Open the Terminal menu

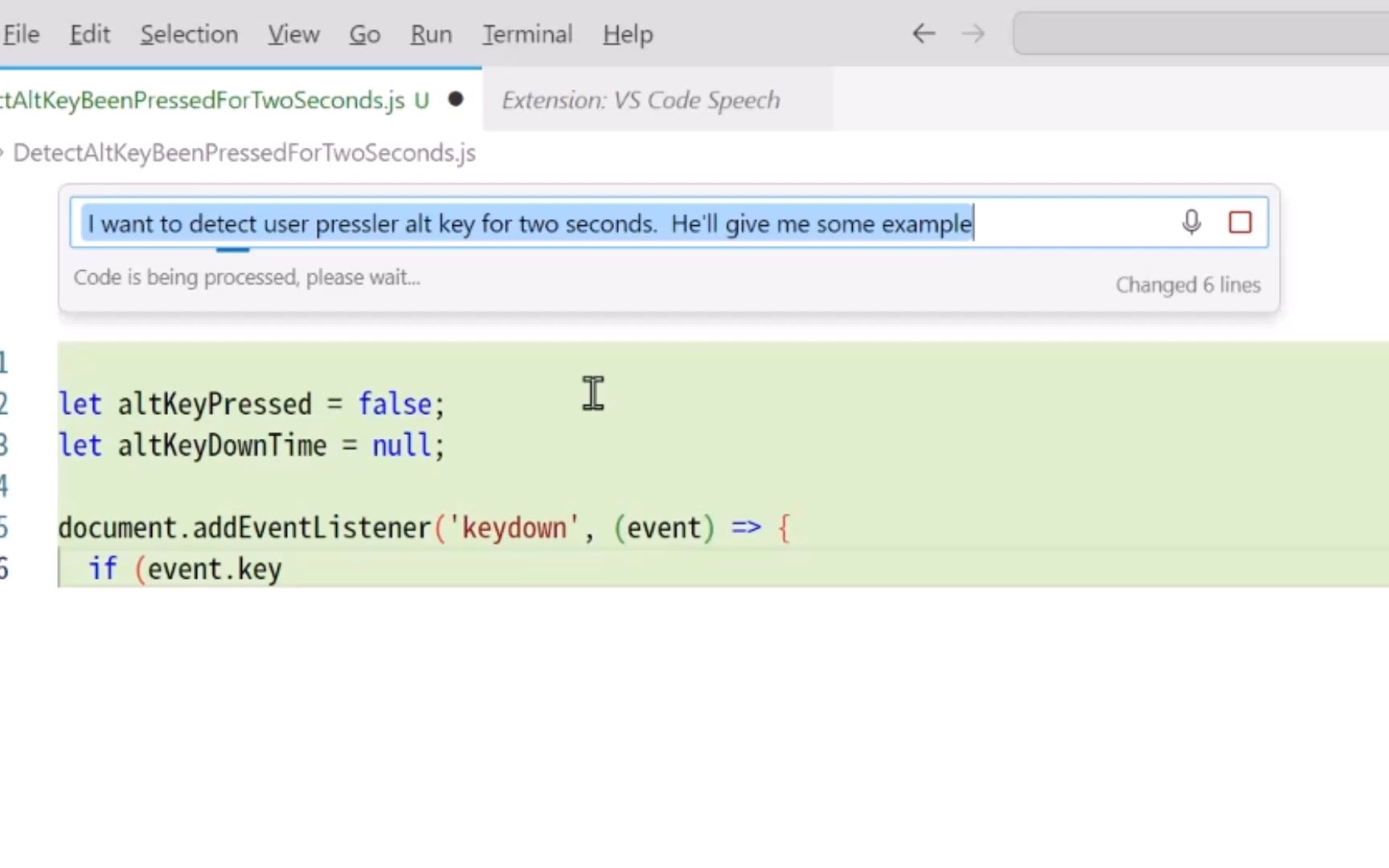tap(527, 34)
